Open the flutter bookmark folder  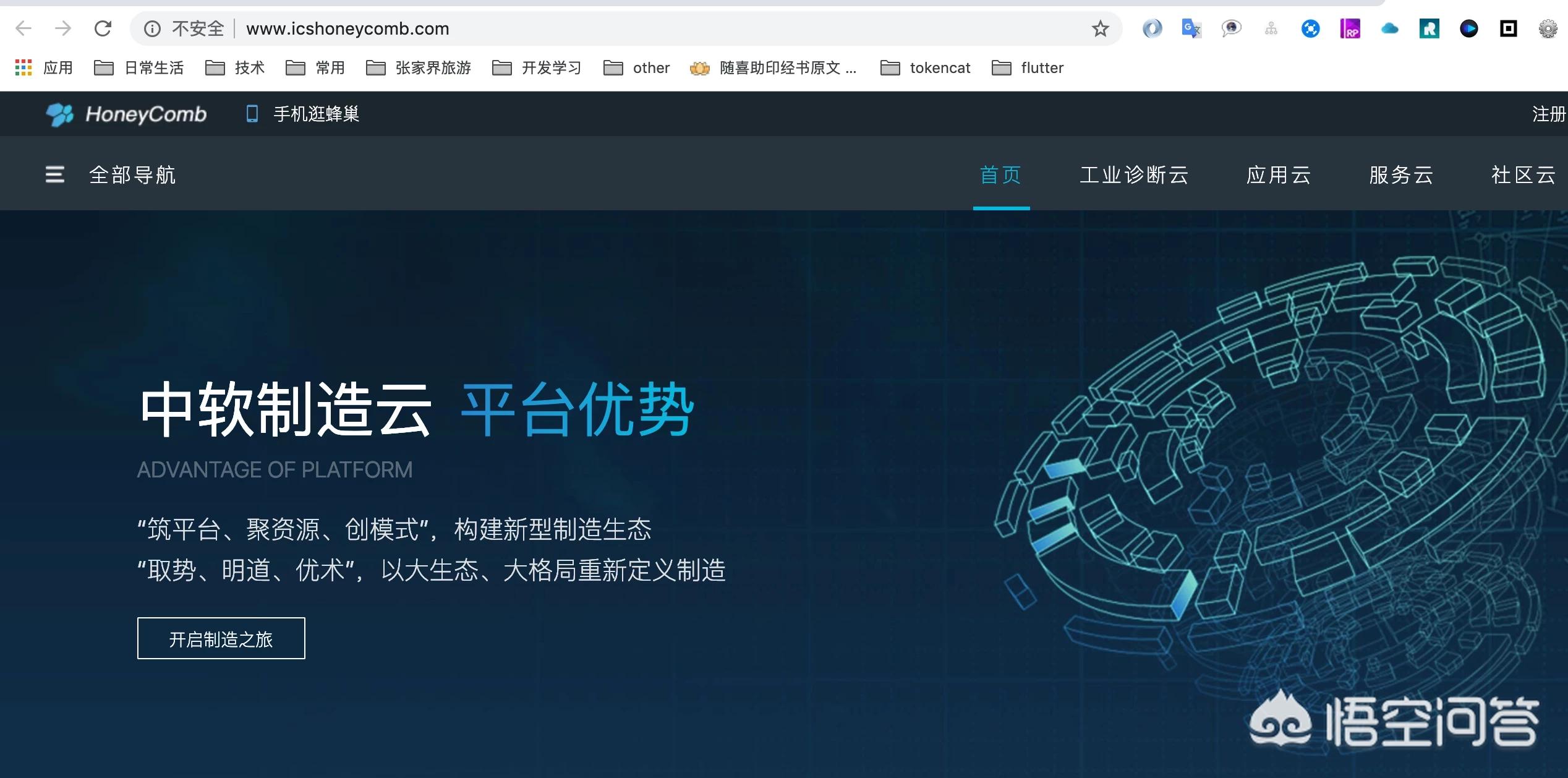[x=1028, y=67]
